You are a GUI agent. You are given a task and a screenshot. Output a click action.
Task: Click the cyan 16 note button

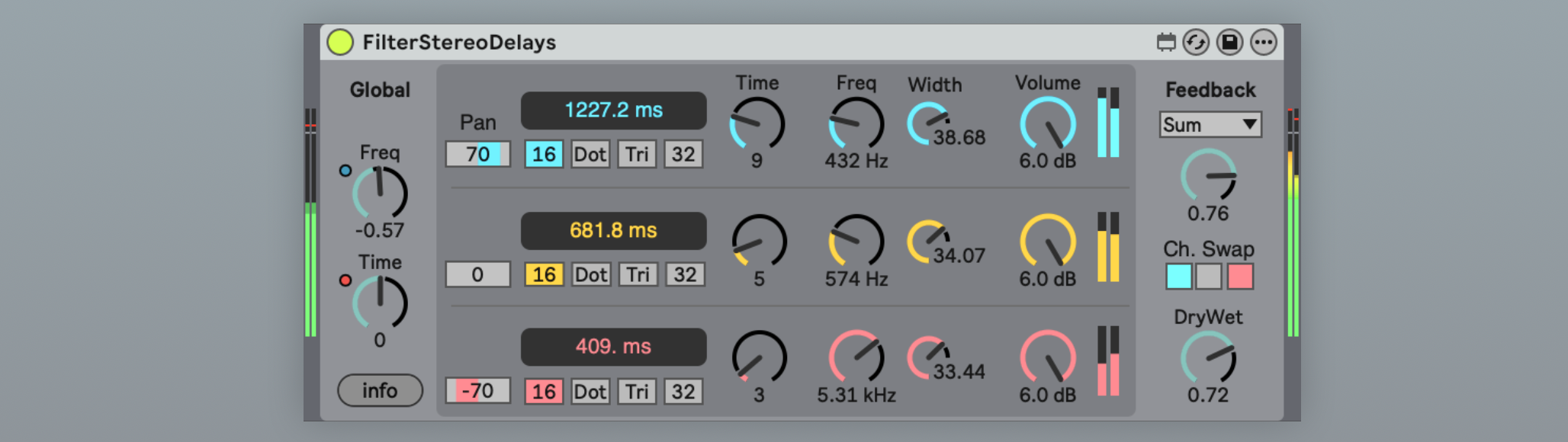[544, 155]
